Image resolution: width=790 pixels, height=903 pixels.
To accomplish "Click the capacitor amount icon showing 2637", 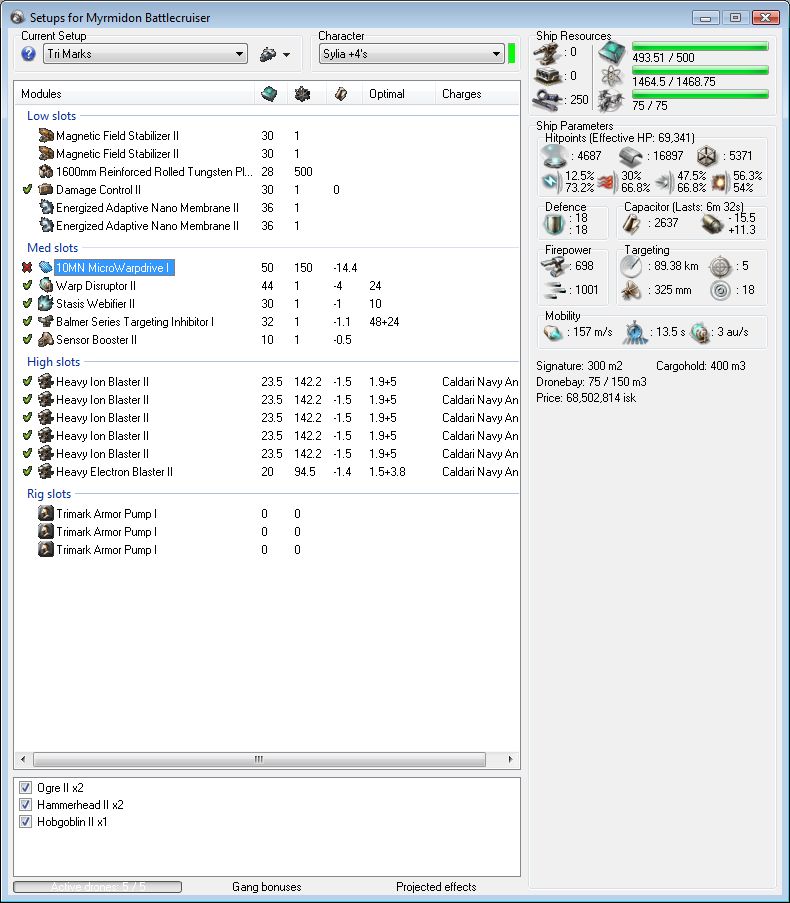I will pyautogui.click(x=632, y=224).
